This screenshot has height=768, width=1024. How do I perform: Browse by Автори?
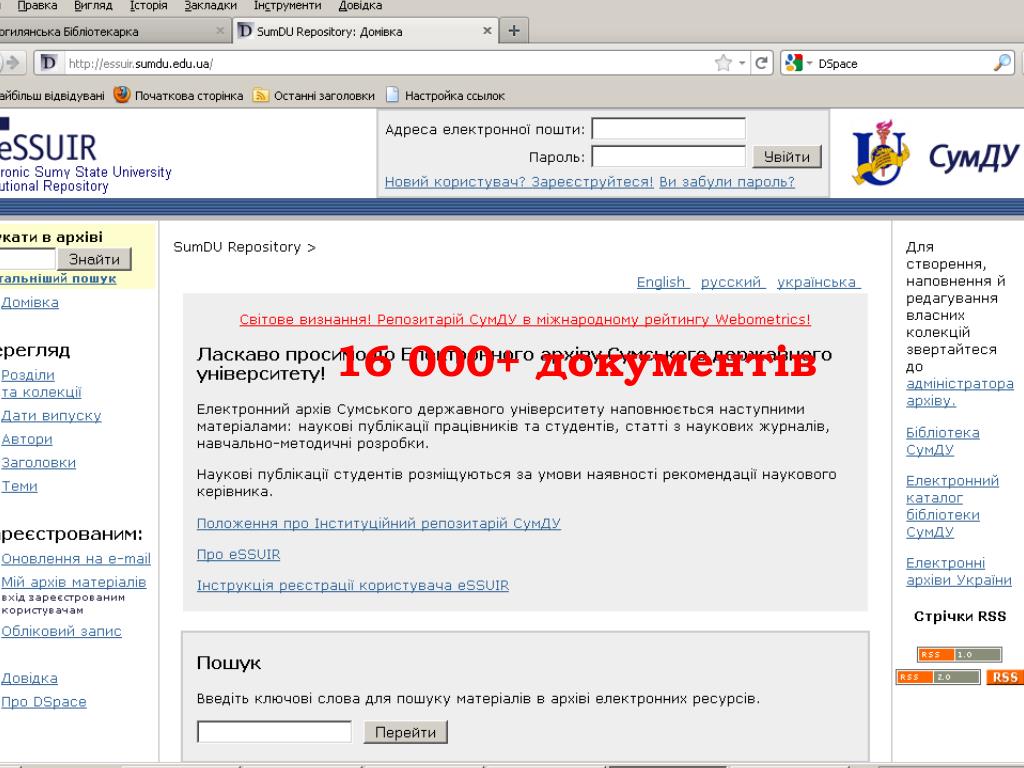point(26,439)
